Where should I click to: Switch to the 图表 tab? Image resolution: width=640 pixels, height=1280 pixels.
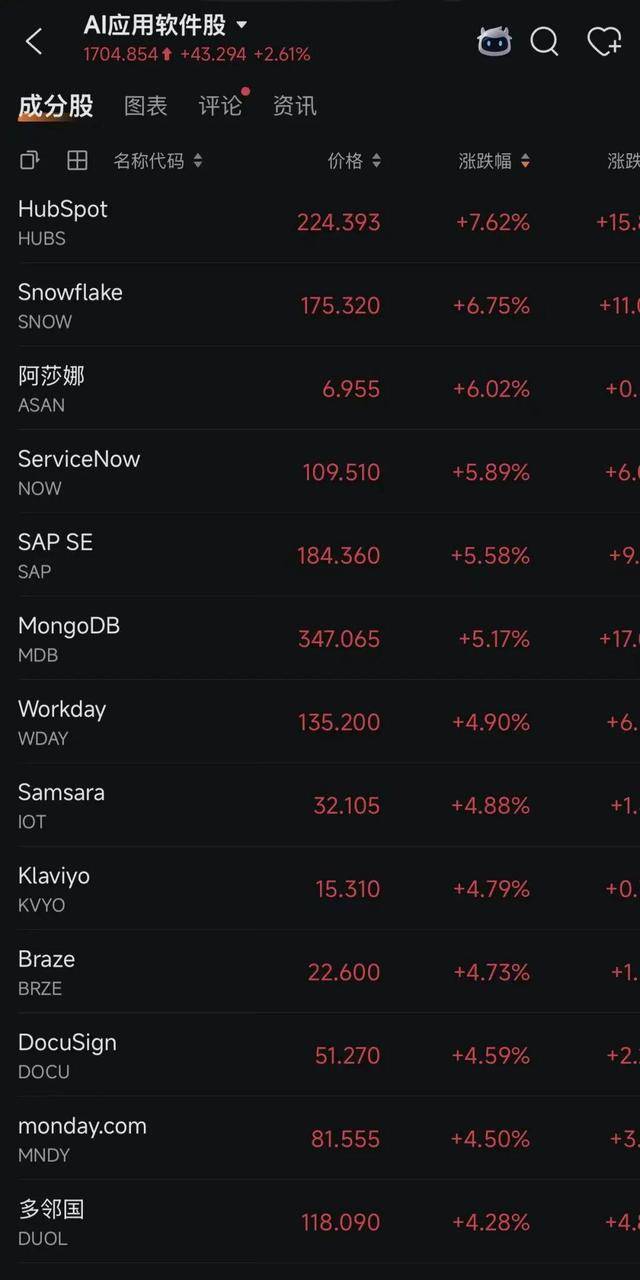[x=146, y=106]
